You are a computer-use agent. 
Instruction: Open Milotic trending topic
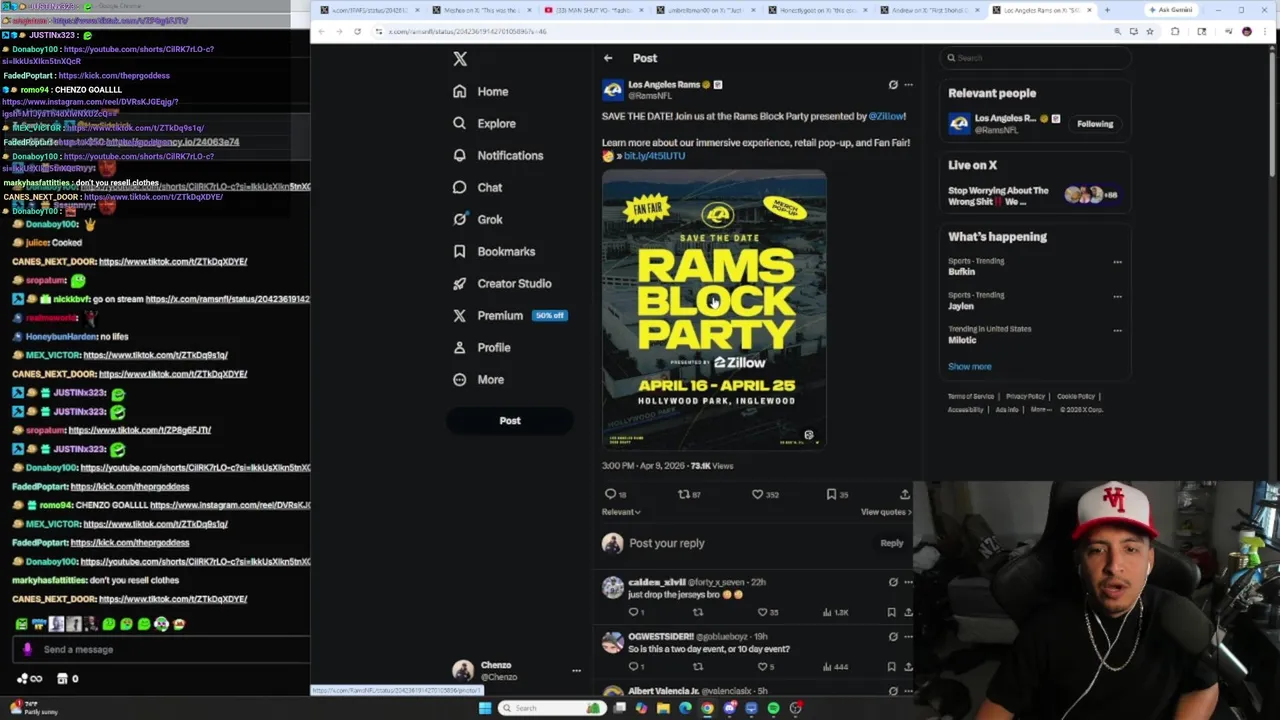962,340
